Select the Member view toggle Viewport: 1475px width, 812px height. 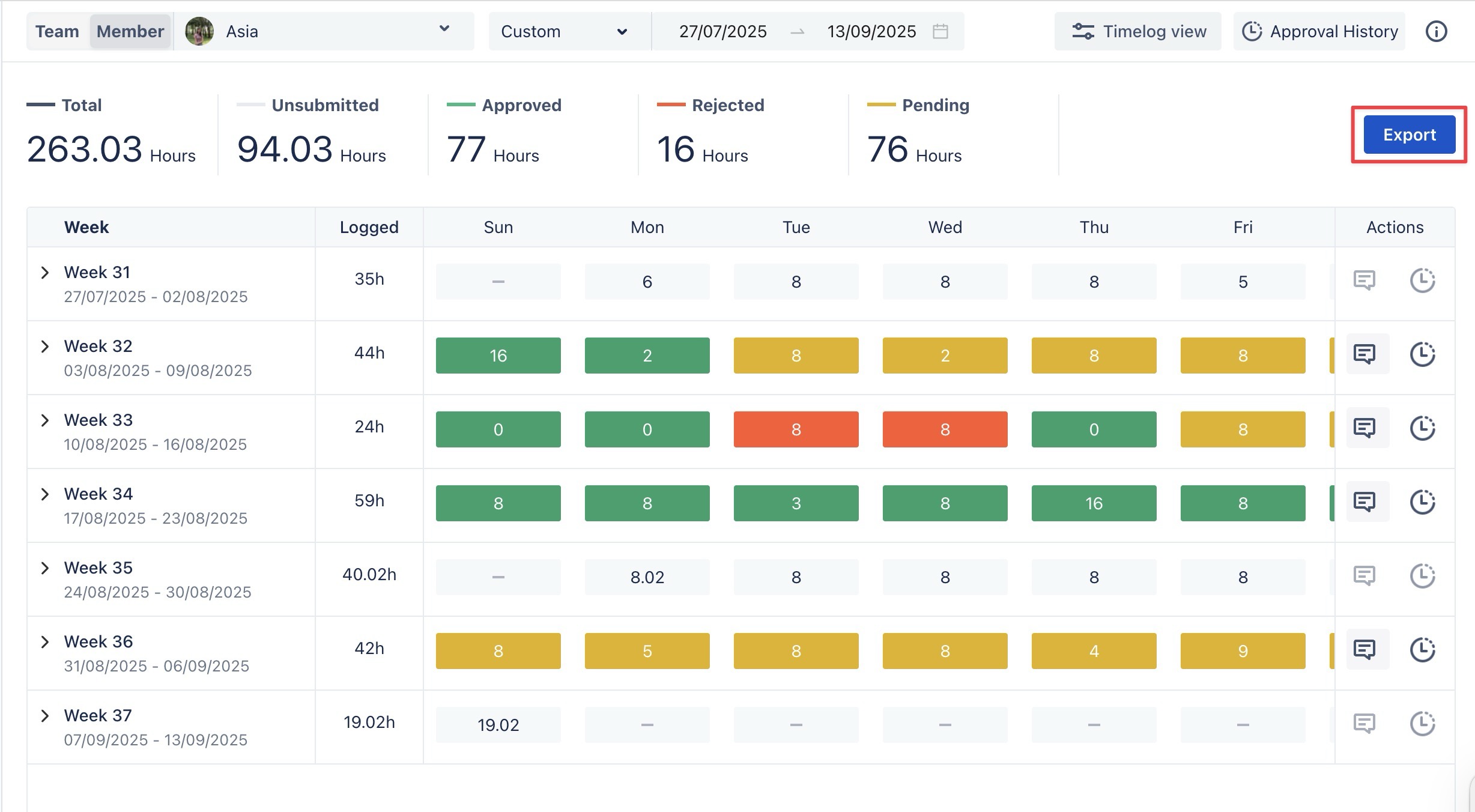pos(130,31)
